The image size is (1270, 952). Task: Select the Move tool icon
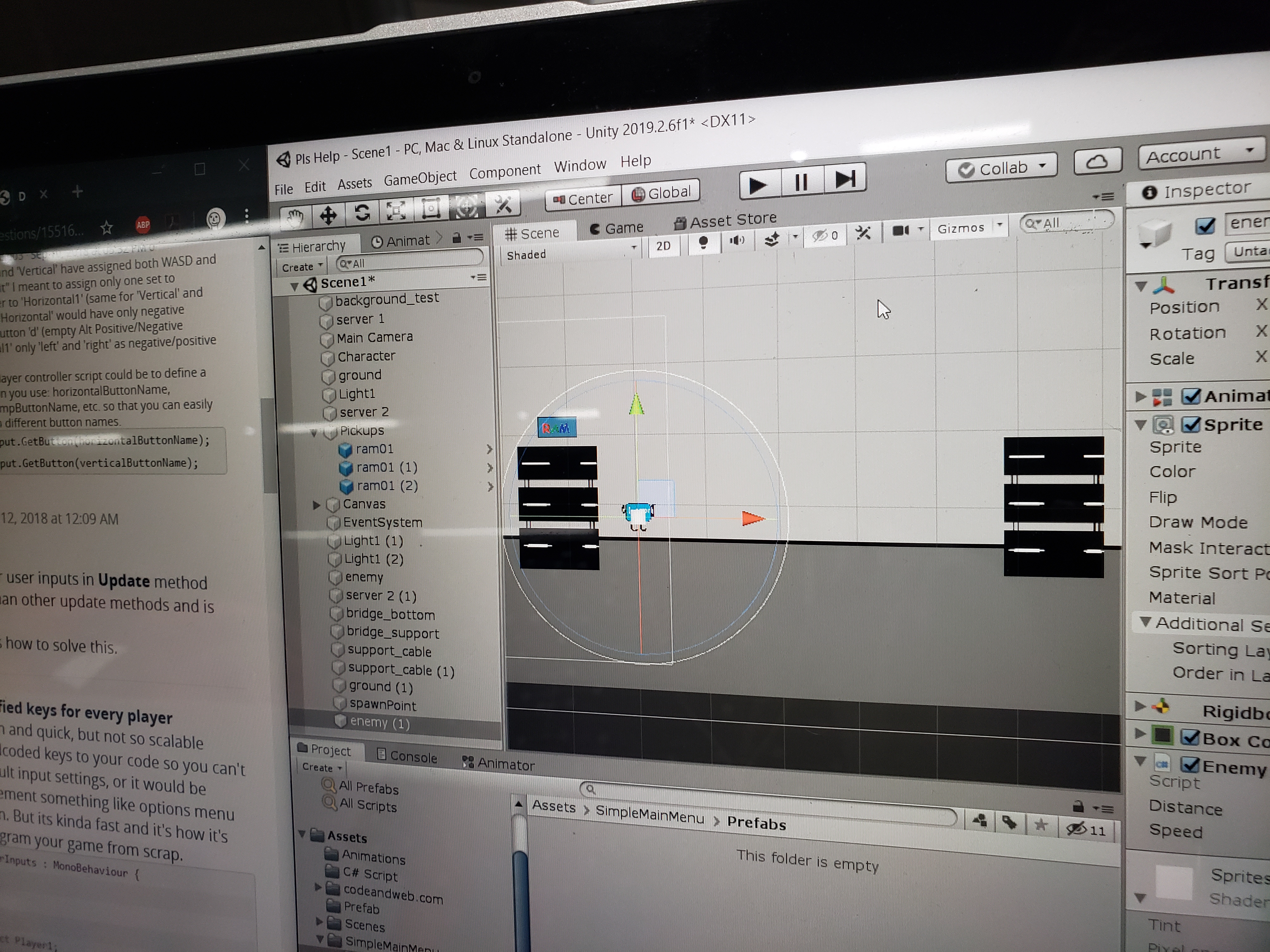tap(328, 215)
